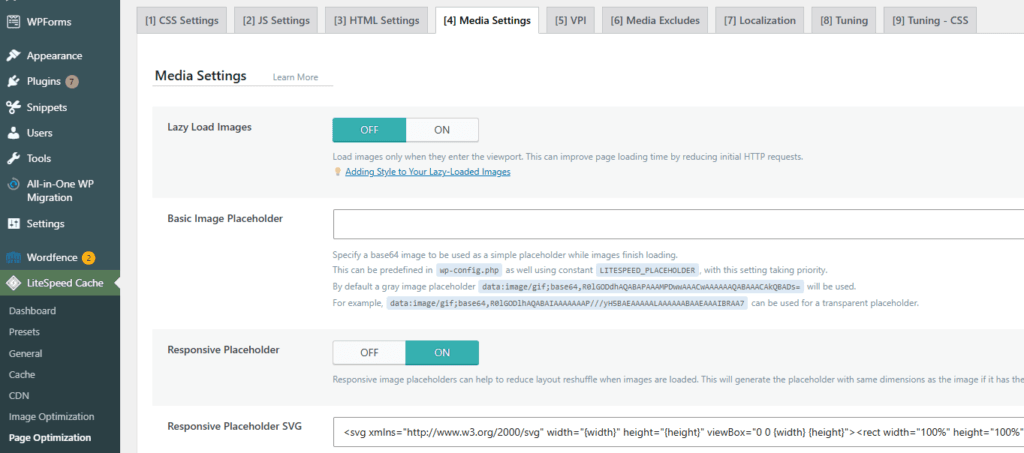Click the Plugins plug icon
Viewport: 1024px width, 453px height.
(13, 82)
